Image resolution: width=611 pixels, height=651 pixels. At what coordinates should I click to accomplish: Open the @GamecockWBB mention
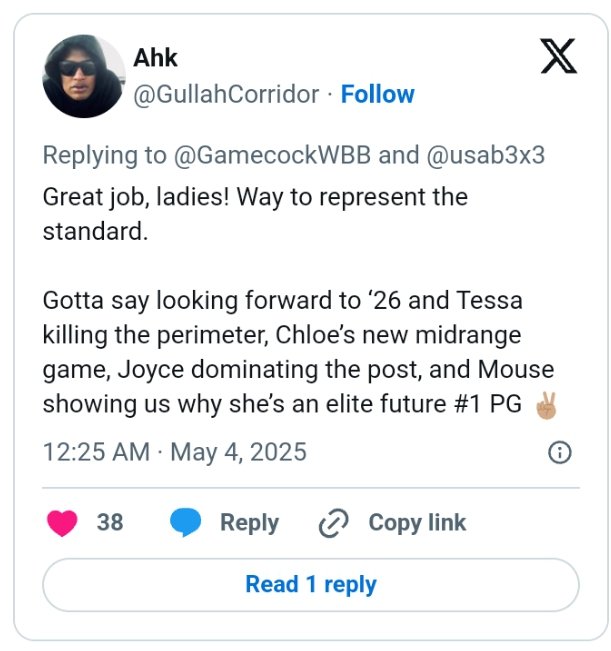tap(272, 155)
